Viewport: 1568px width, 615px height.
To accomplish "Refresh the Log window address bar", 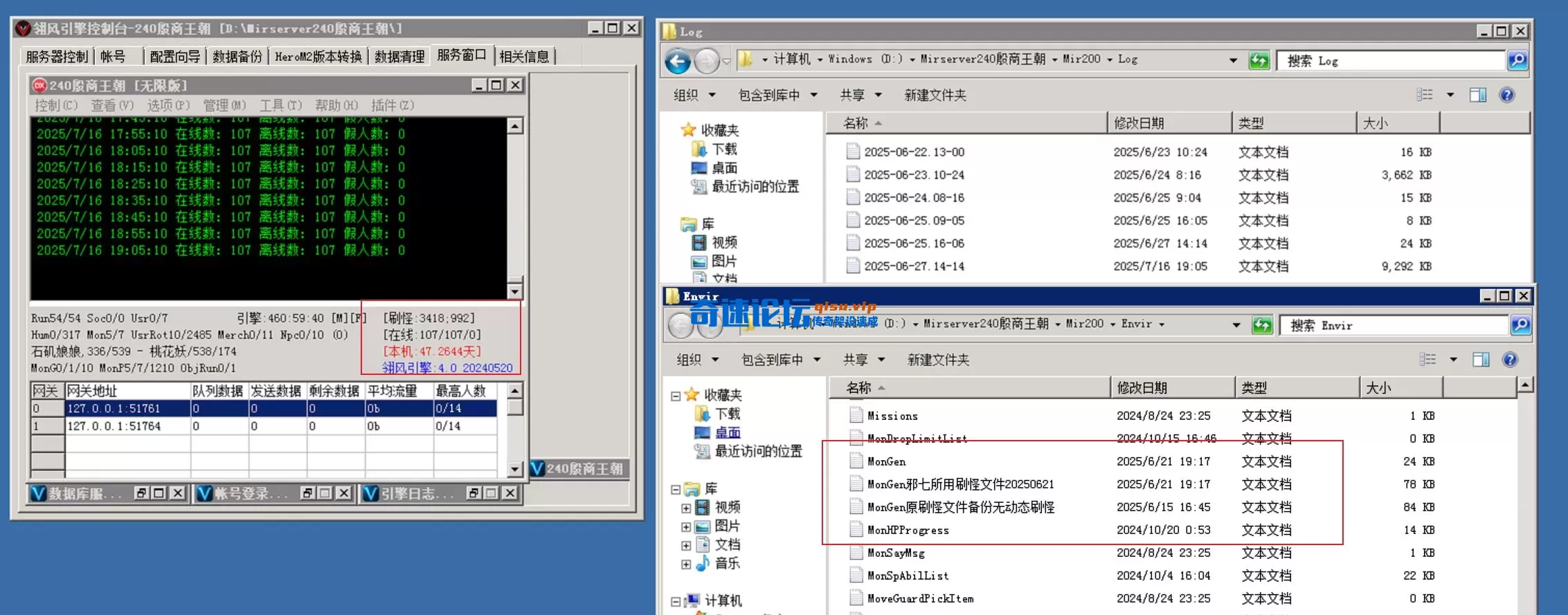I will pyautogui.click(x=1259, y=61).
